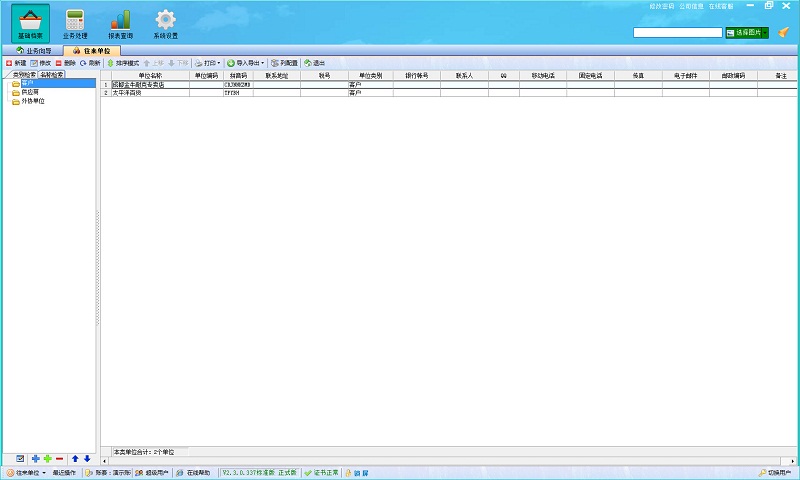The image size is (800, 480).
Task: Open the 选择图片 dropdown arrow
Action: click(x=765, y=33)
